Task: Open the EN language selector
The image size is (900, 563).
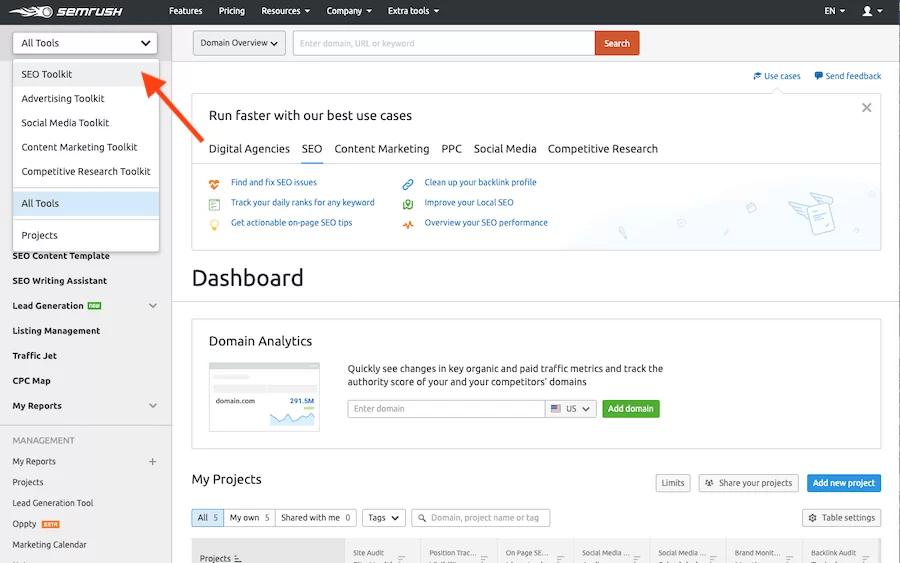Action: pyautogui.click(x=835, y=11)
